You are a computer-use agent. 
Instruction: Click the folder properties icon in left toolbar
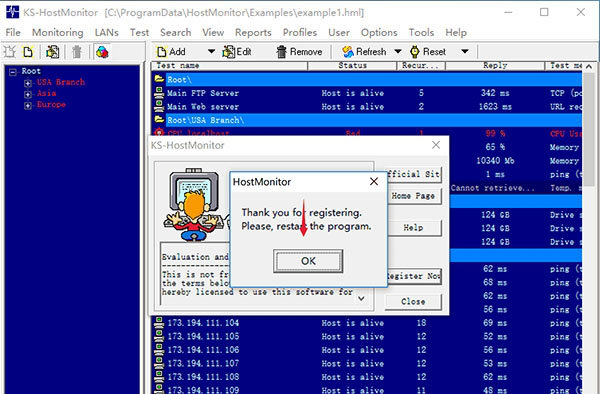(x=52, y=52)
